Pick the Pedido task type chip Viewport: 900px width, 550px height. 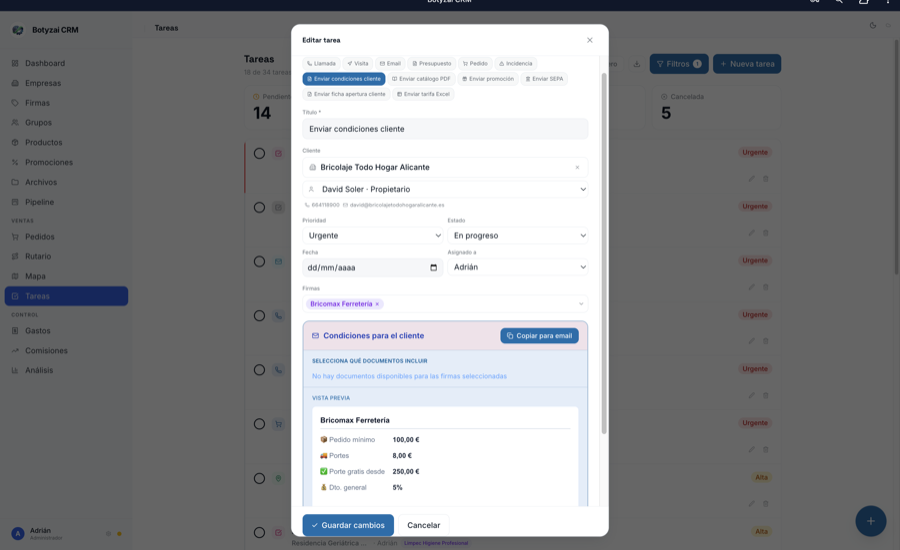coord(475,64)
